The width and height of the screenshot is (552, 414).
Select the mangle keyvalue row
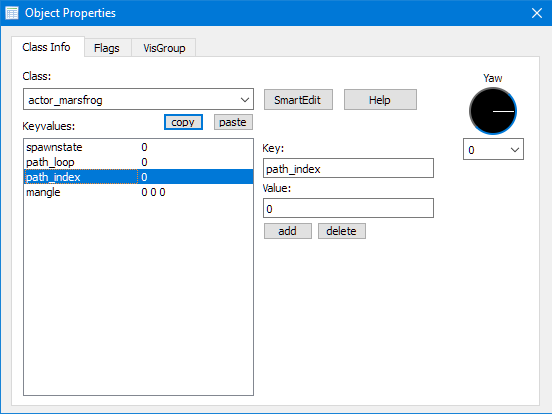click(139, 192)
